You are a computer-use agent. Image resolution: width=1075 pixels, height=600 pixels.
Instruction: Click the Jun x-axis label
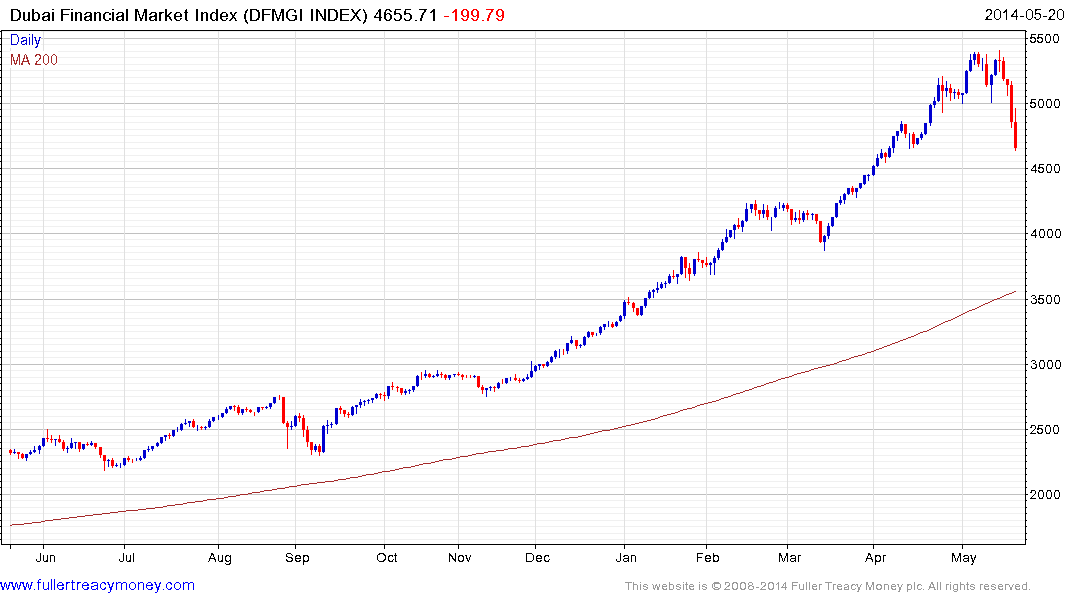(45, 557)
